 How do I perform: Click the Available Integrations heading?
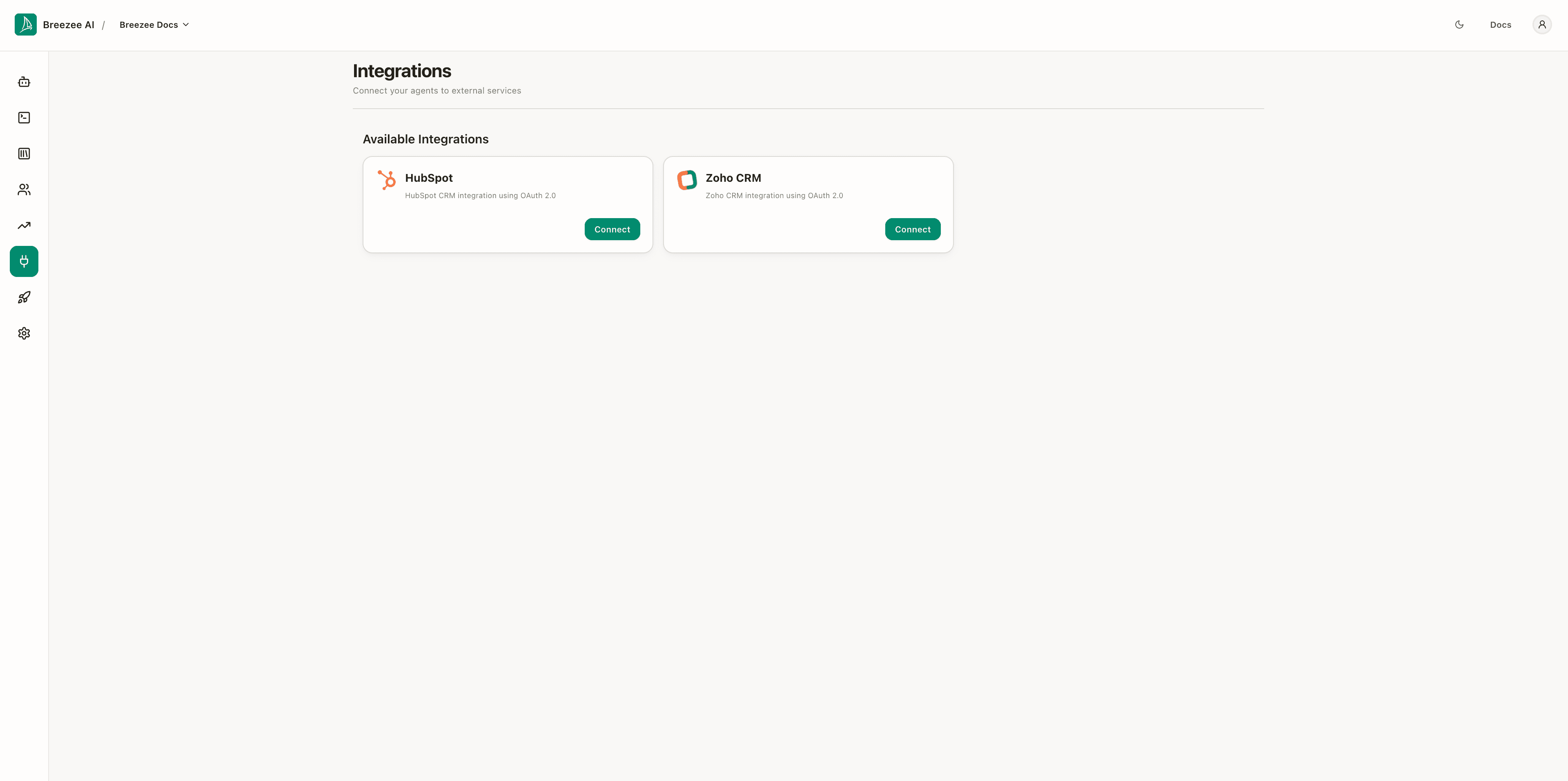point(425,139)
